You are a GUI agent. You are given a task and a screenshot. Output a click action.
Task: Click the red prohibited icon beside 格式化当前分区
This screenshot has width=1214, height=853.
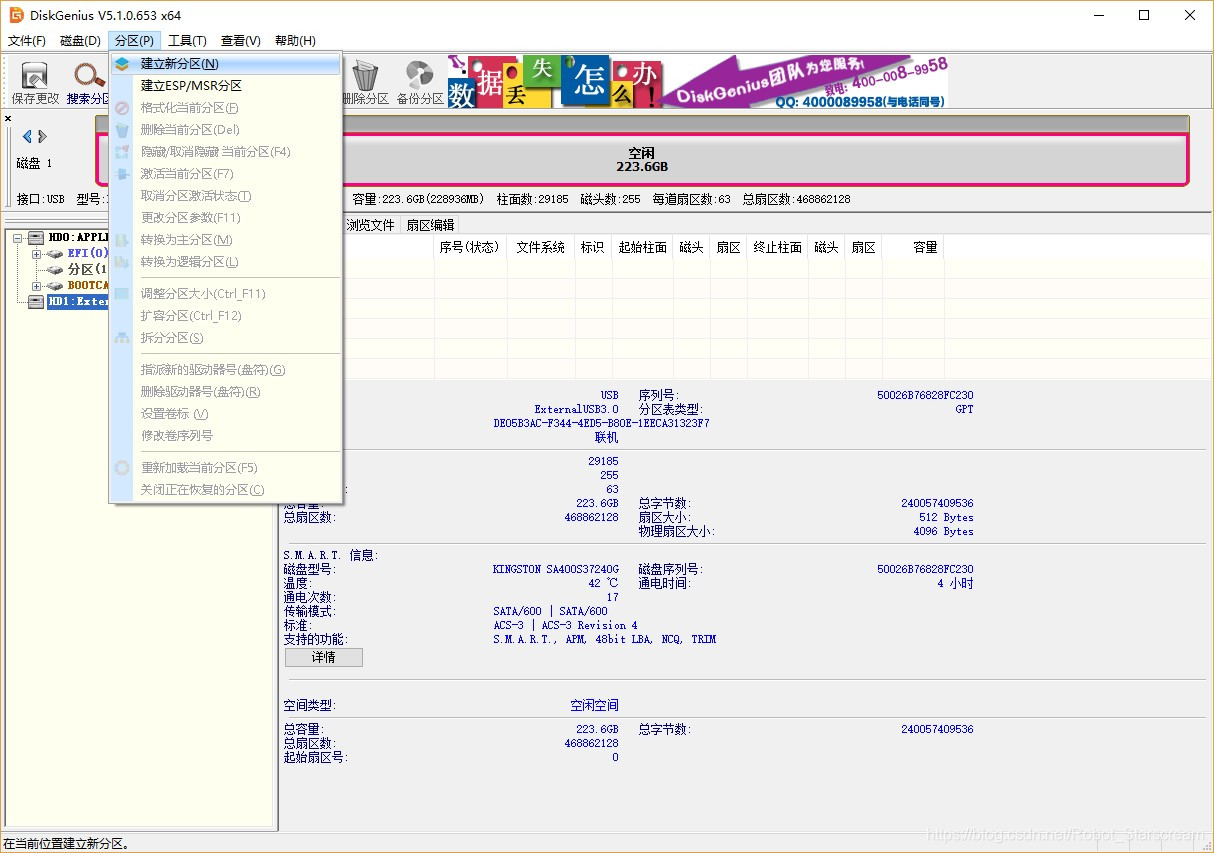pyautogui.click(x=122, y=108)
